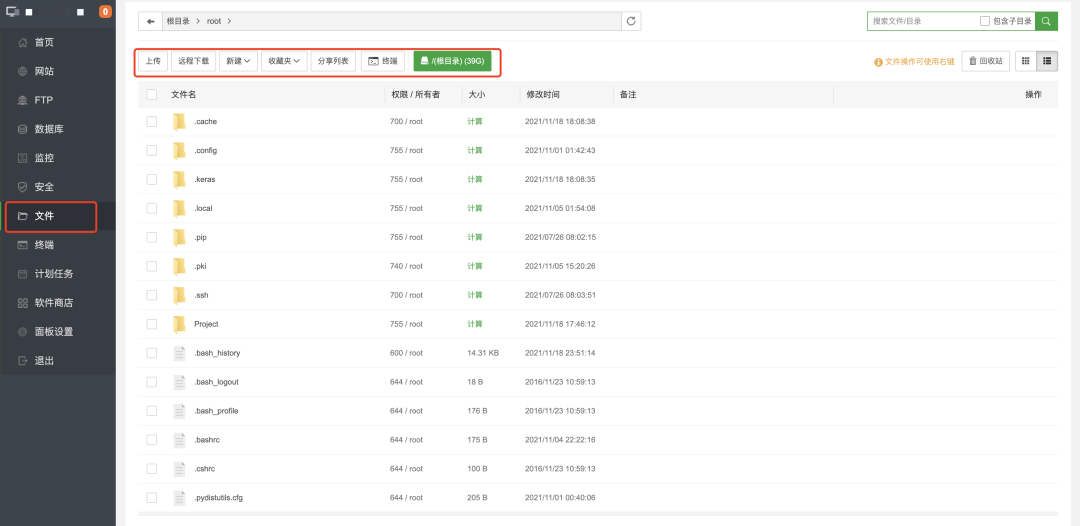
Task: Toggle the include subdirectories checkbox
Action: tap(985, 21)
